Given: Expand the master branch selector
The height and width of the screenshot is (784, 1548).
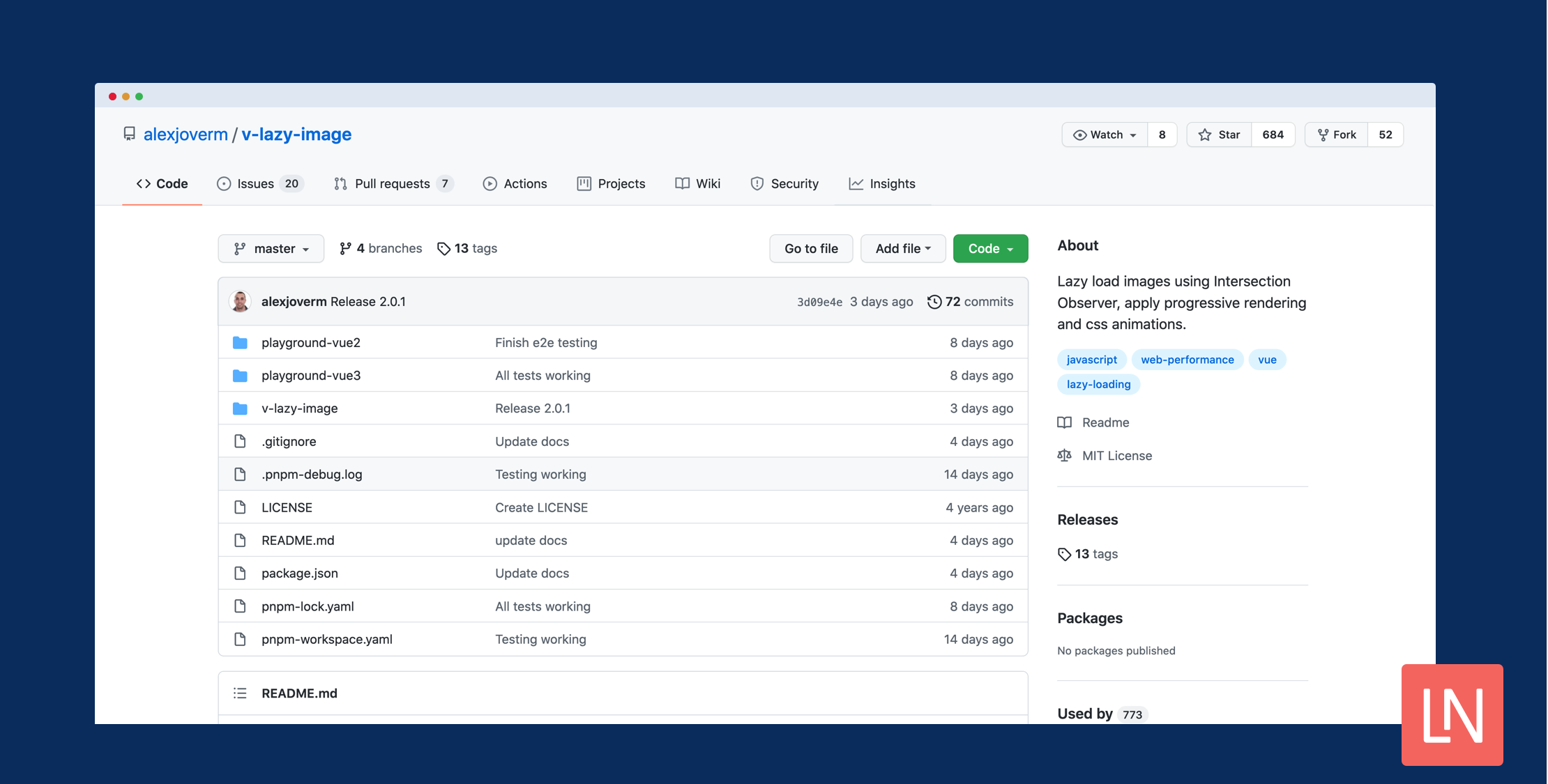Looking at the screenshot, I should (271, 249).
